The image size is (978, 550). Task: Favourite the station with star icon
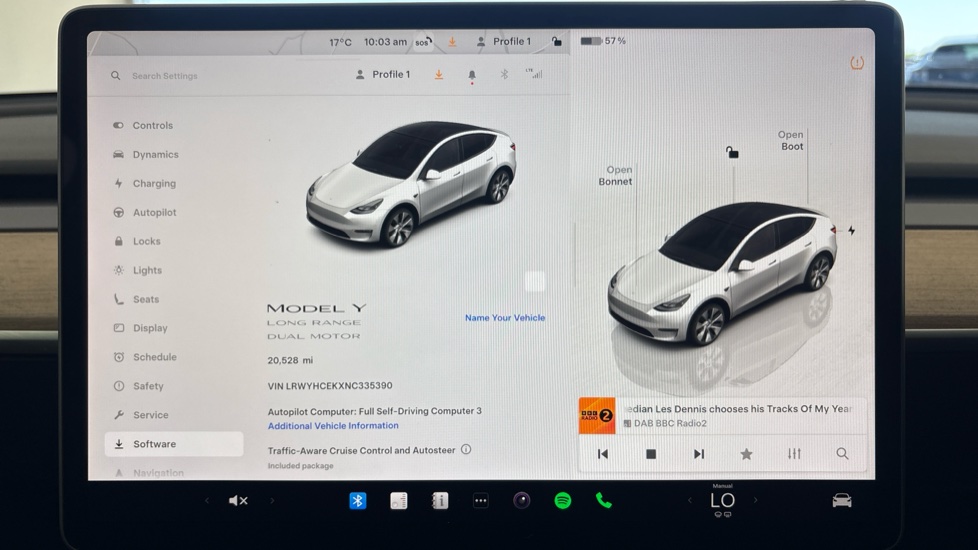pos(746,454)
